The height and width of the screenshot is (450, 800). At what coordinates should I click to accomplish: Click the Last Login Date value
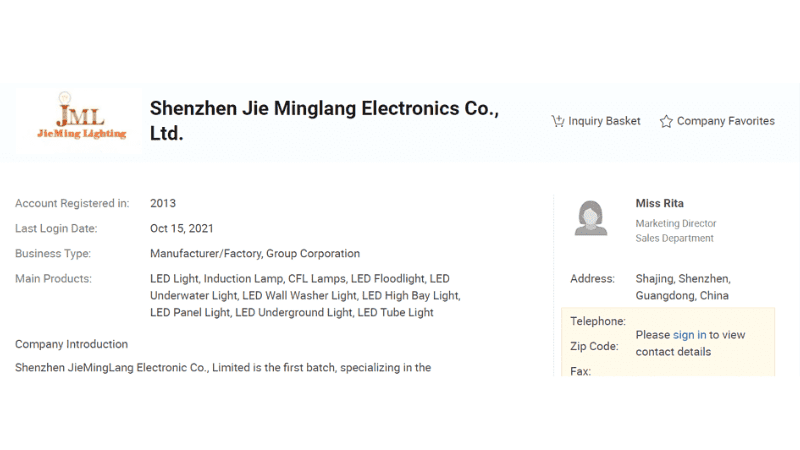click(x=181, y=228)
